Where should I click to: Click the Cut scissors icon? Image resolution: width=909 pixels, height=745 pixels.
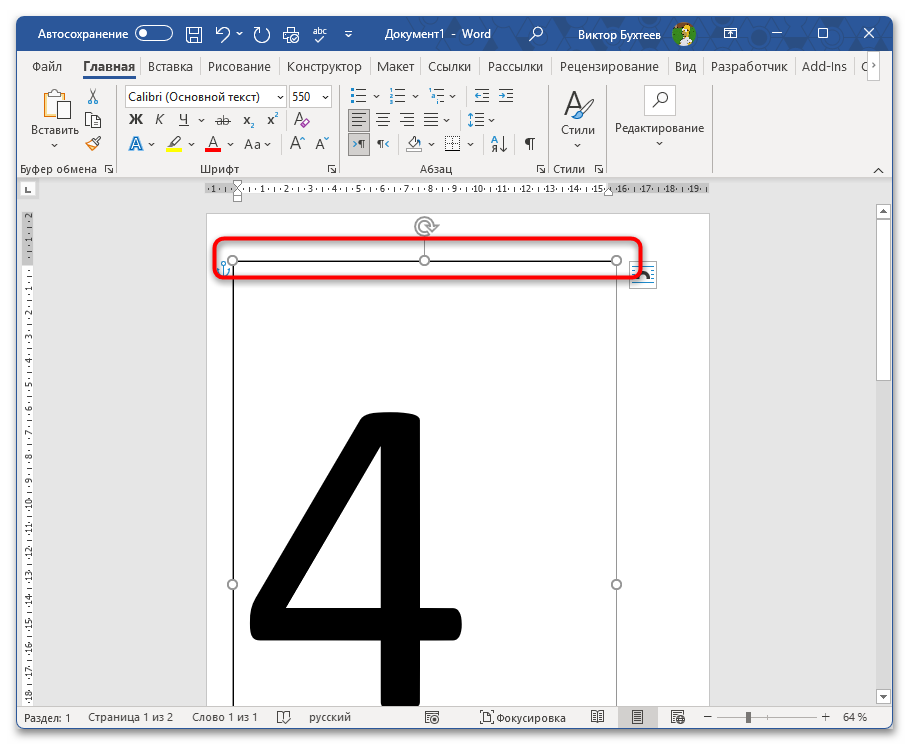point(93,97)
